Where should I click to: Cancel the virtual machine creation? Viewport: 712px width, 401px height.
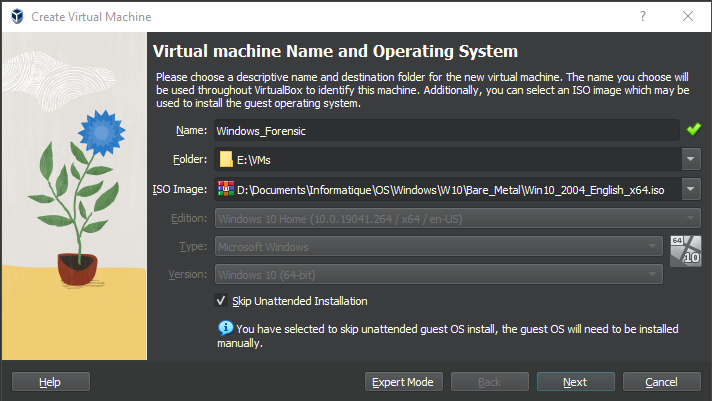661,382
